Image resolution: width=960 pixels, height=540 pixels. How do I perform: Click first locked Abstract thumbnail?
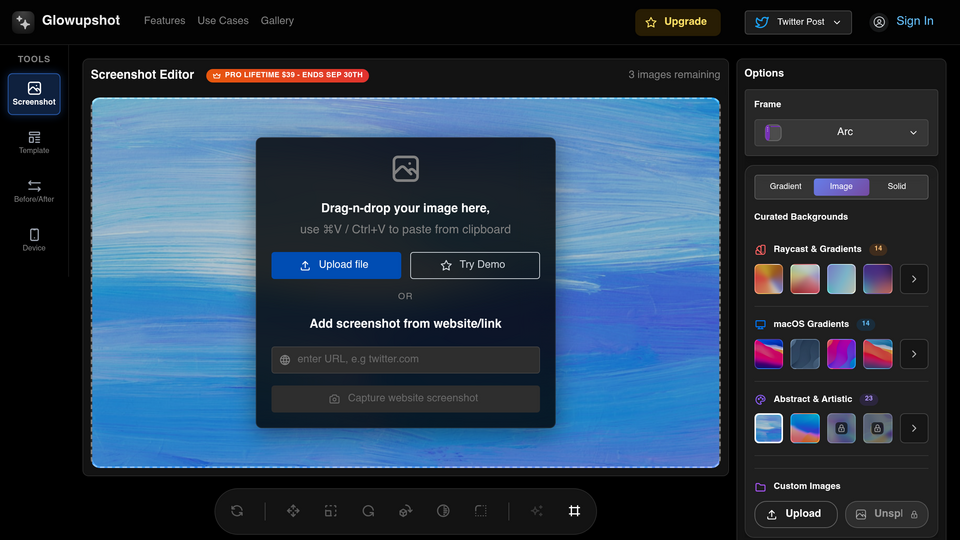click(841, 429)
